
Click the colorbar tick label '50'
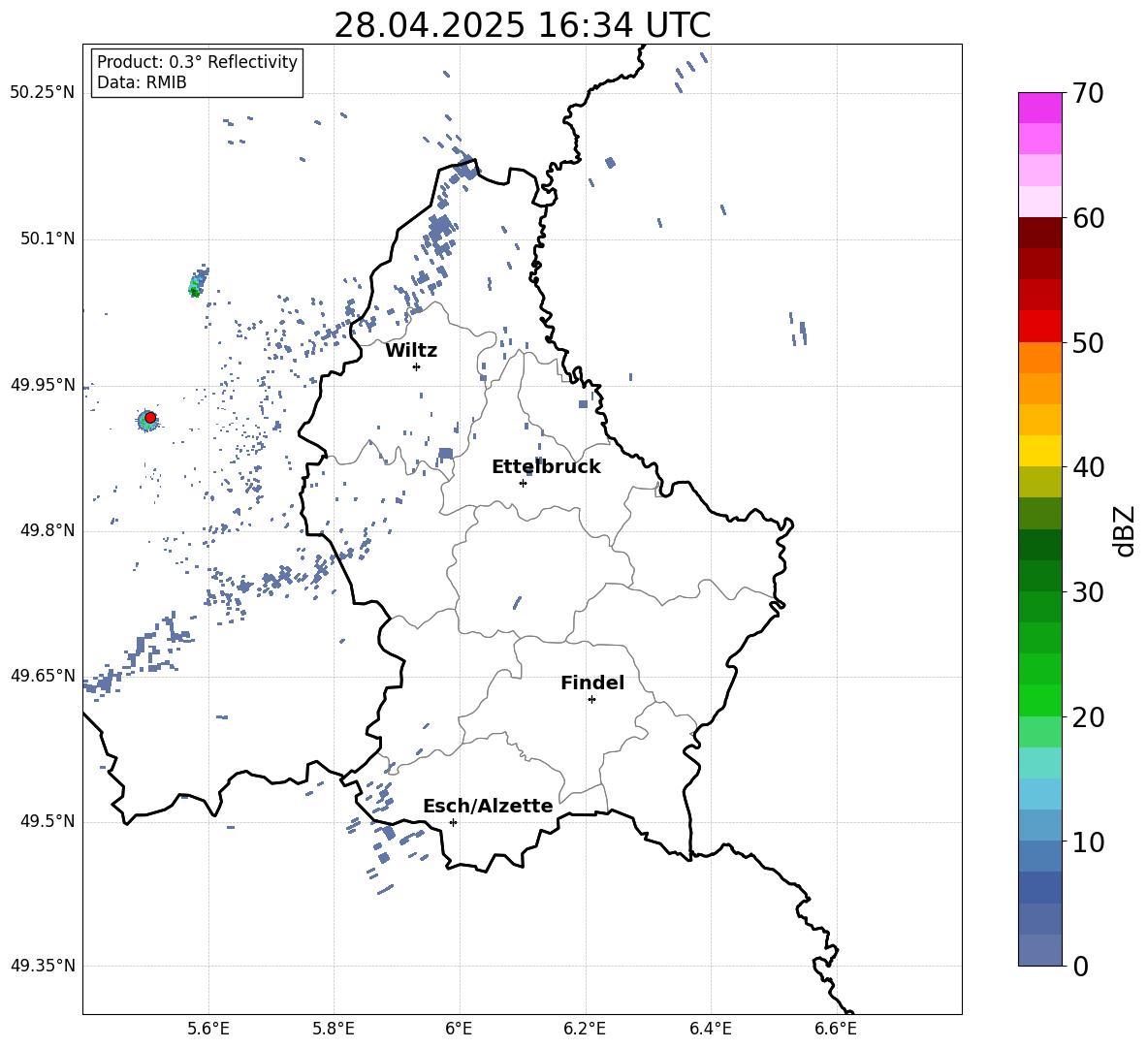click(x=1088, y=342)
